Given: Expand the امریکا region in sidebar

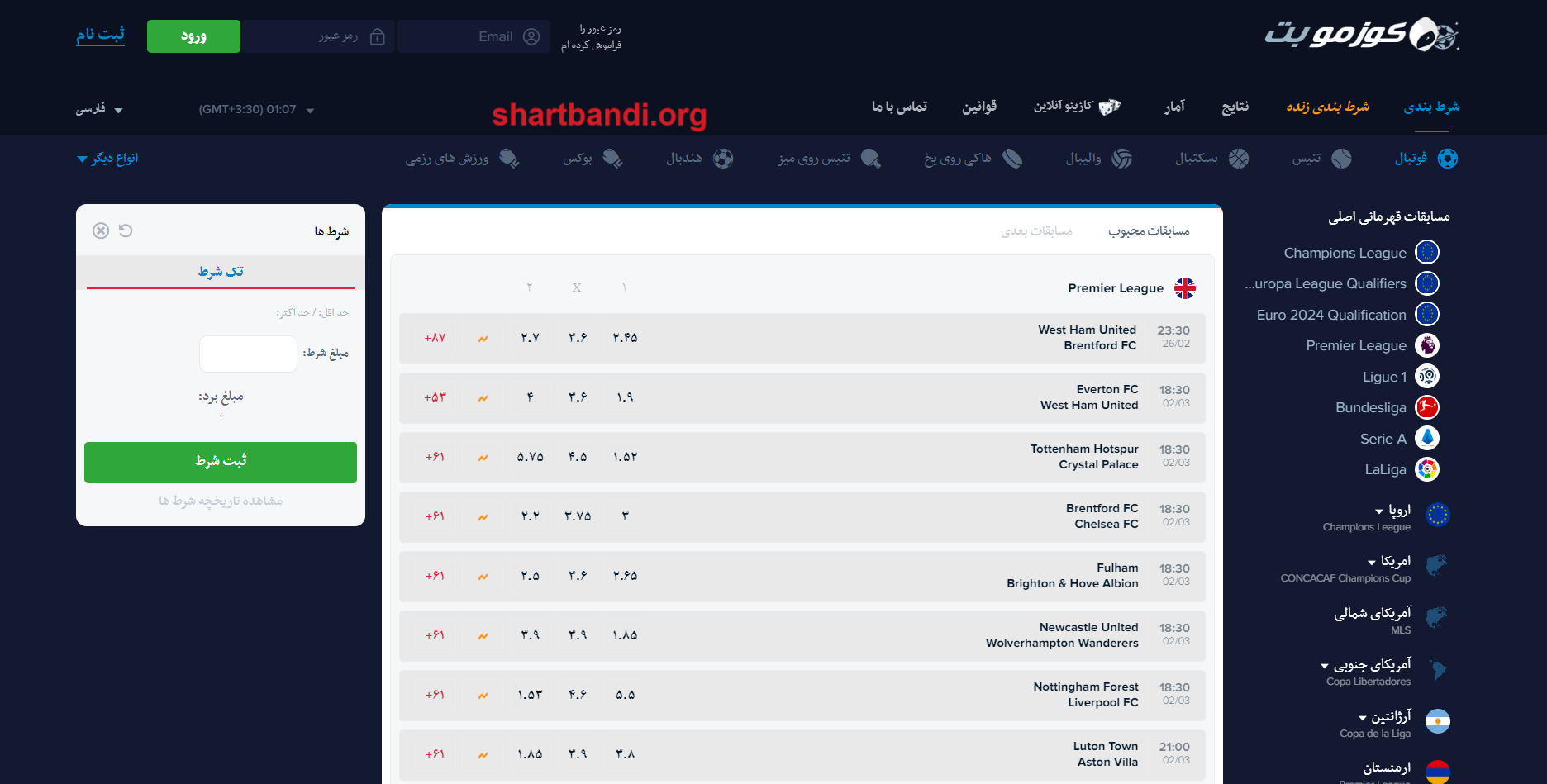Looking at the screenshot, I should pyautogui.click(x=1390, y=561).
